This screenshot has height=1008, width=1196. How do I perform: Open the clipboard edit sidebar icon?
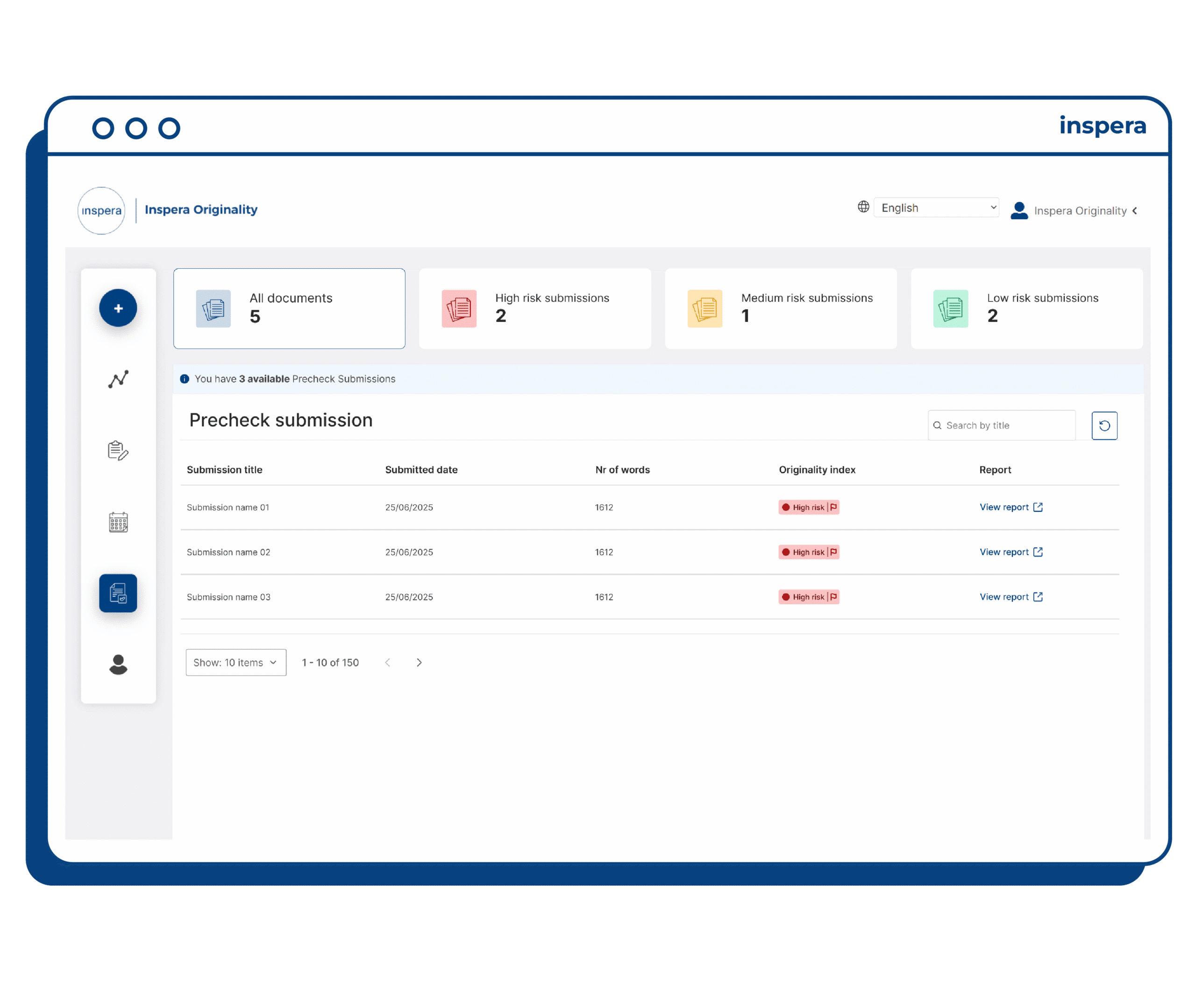[118, 451]
